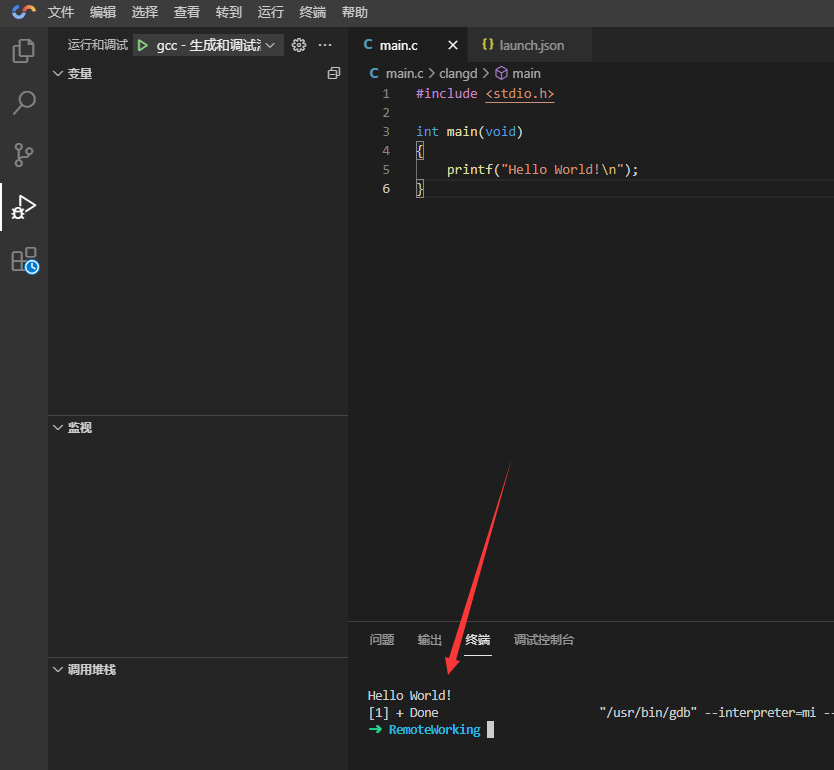834x770 pixels.
Task: Open the Extensions view icon
Action: pyautogui.click(x=24, y=260)
